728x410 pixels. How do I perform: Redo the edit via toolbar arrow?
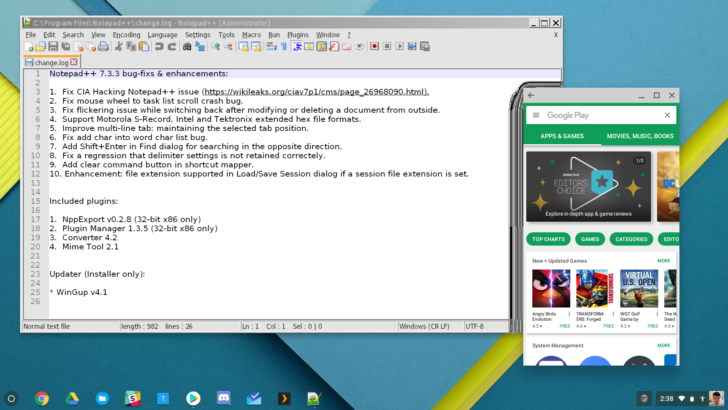click(x=172, y=46)
